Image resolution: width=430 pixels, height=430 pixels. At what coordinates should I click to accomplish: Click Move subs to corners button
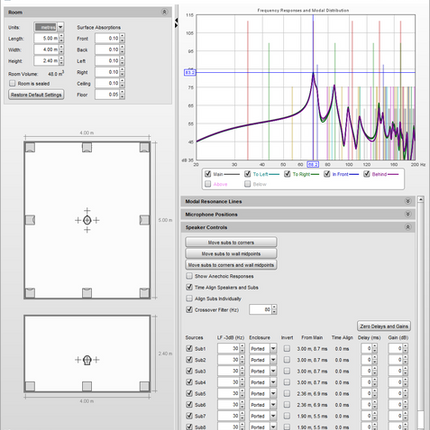tap(231, 242)
